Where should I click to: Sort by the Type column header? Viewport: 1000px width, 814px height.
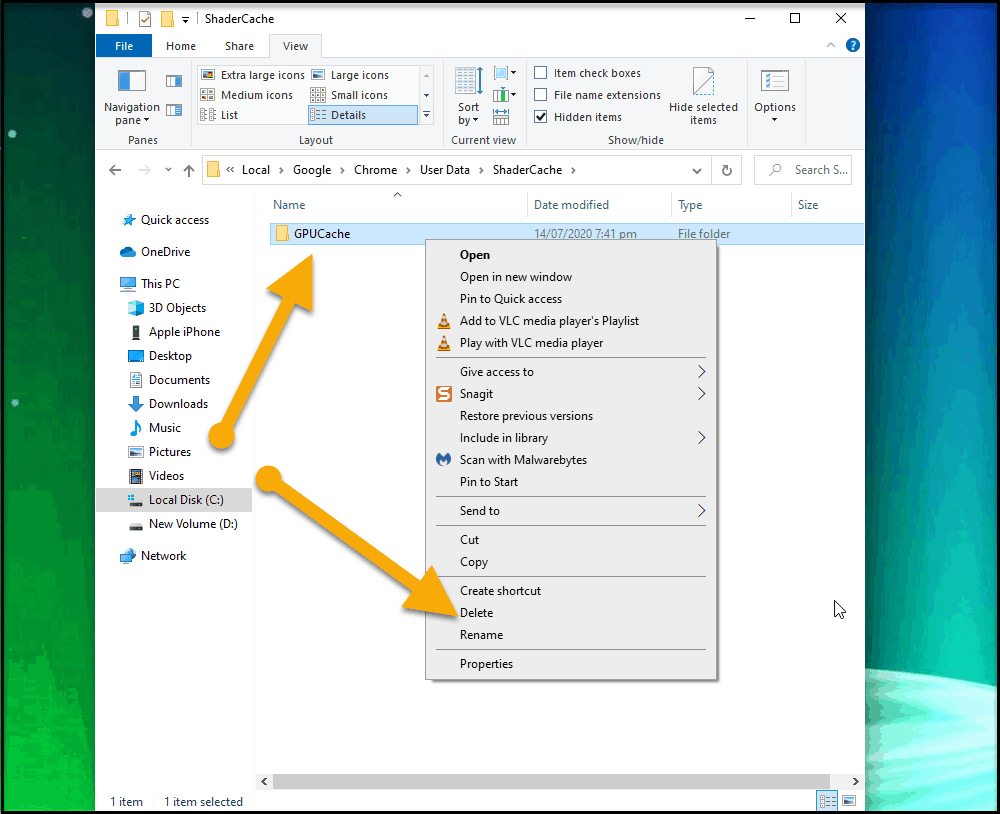tap(731, 205)
